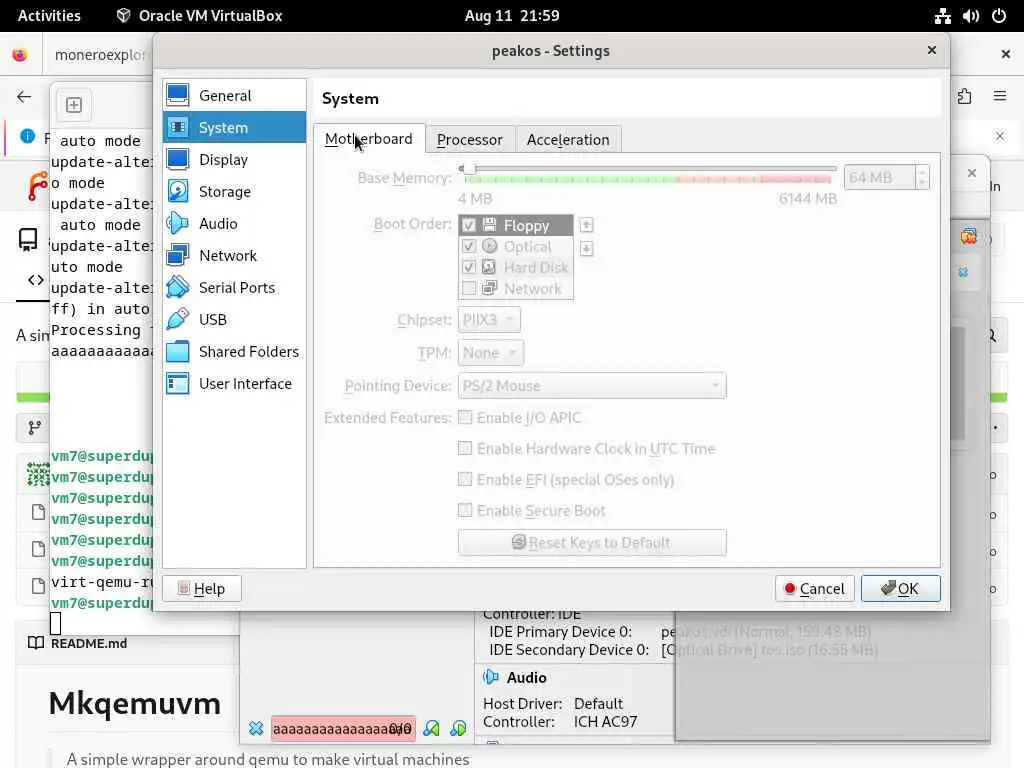Open the Network settings category

pyautogui.click(x=234, y=255)
